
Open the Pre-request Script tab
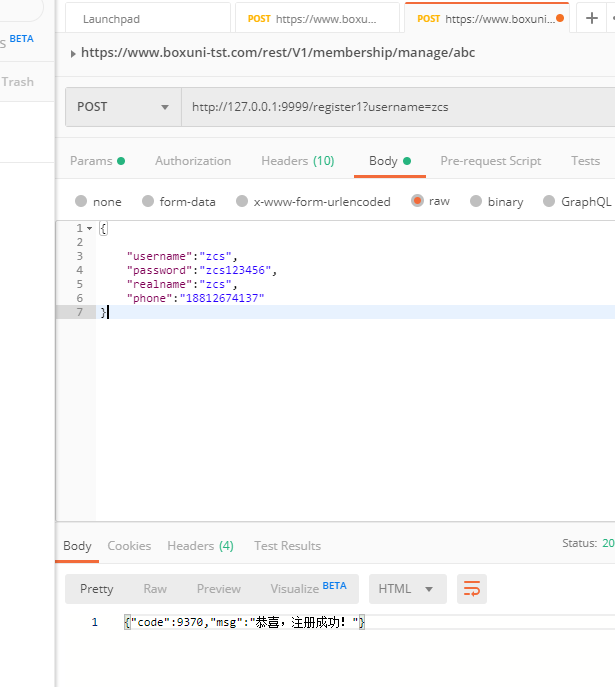click(x=491, y=161)
